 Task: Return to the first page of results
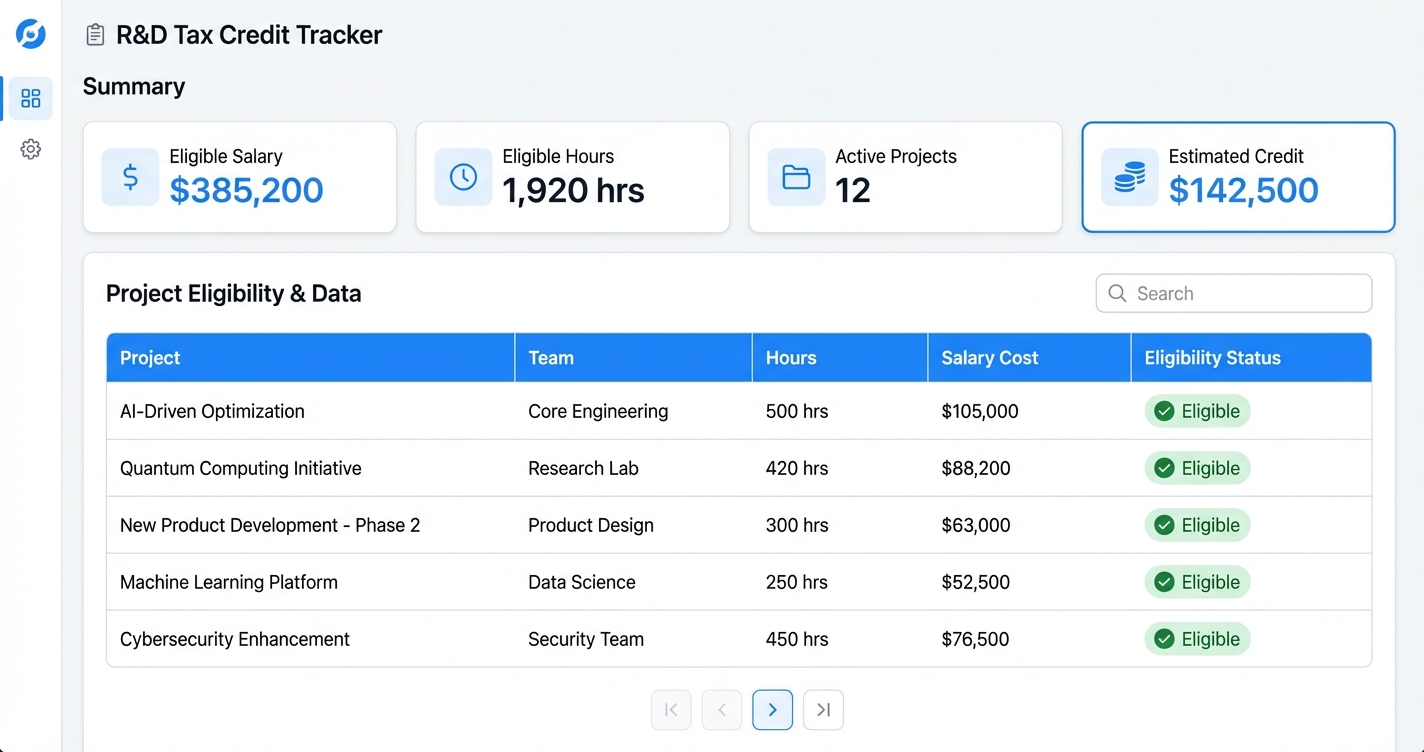(x=671, y=709)
